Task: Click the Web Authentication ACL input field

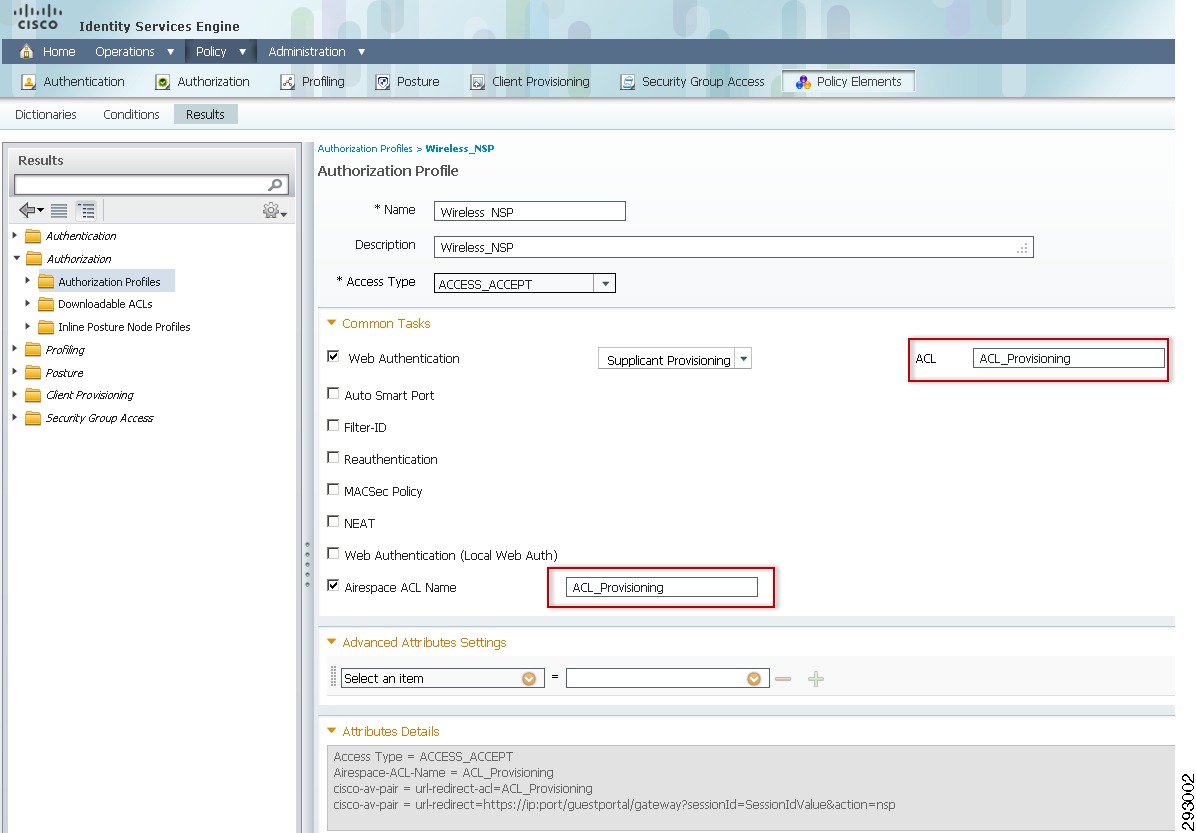Action: (1069, 359)
